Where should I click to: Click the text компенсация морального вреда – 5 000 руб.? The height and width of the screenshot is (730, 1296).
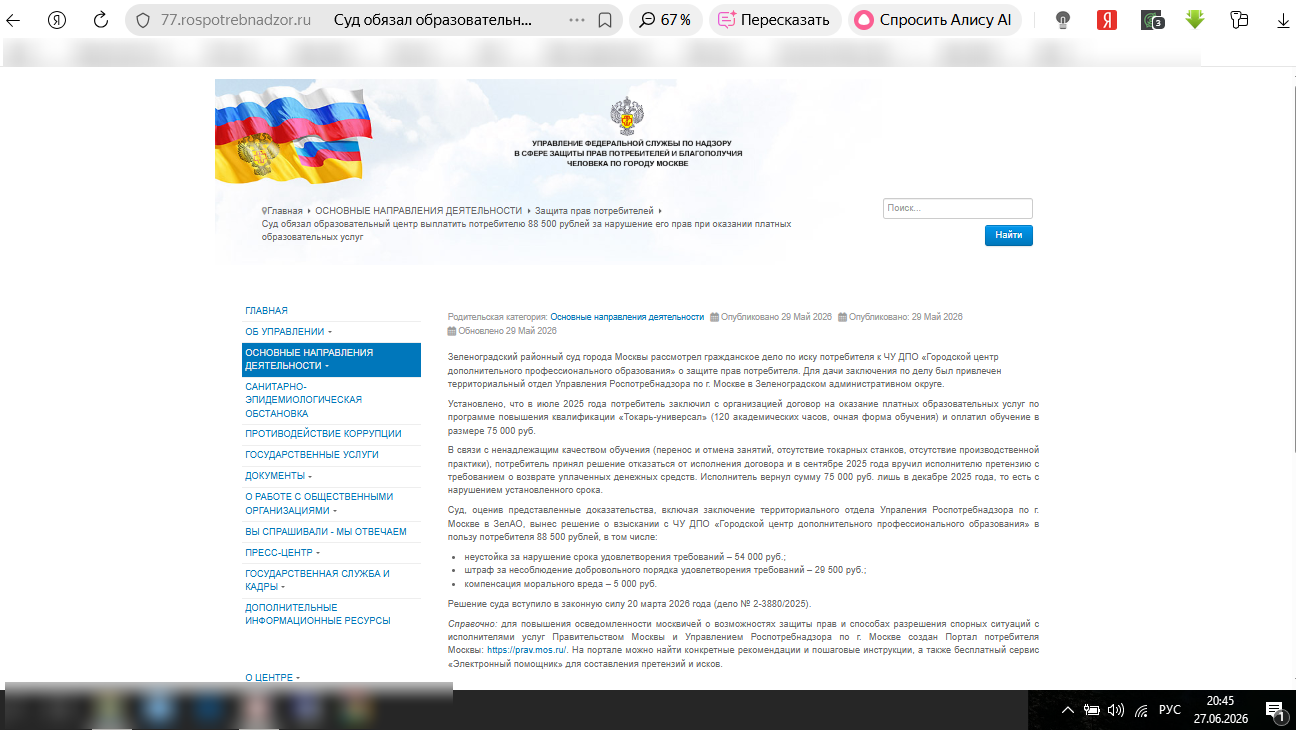click(x=560, y=584)
